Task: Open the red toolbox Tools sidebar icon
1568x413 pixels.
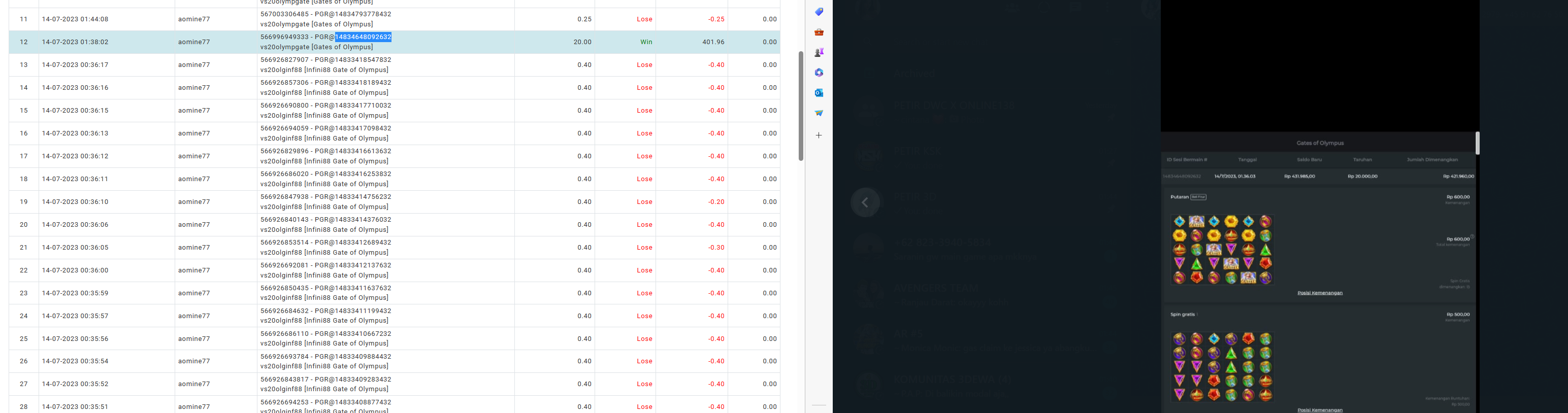Action: pos(819,31)
